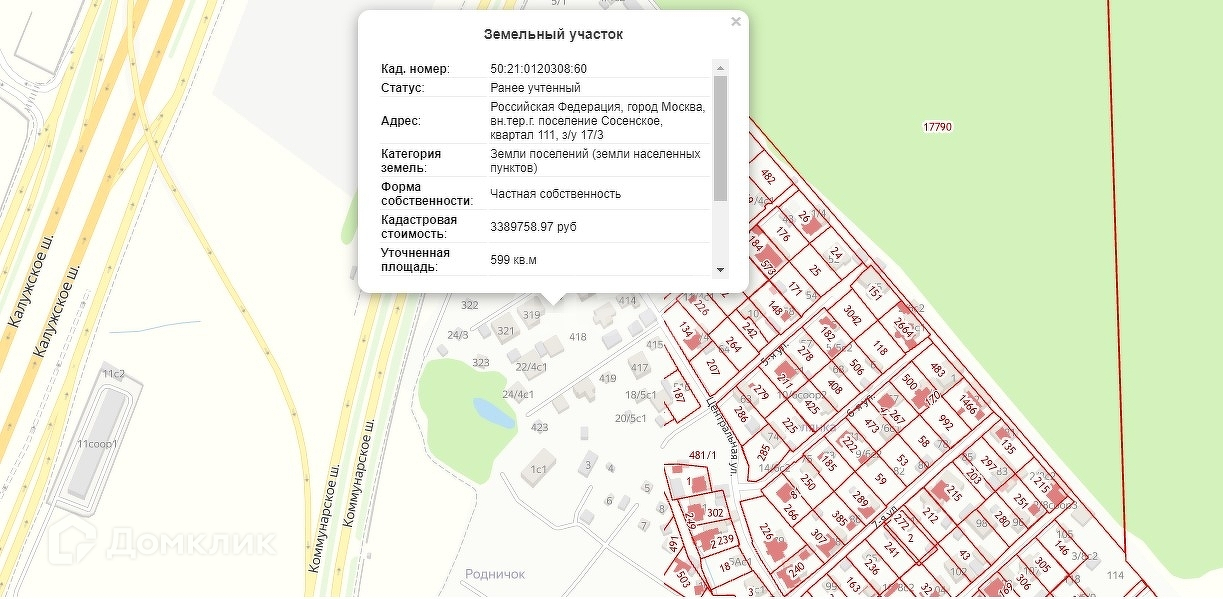1223x599 pixels.
Task: Click the building labeled 11с2
Action: pyautogui.click(x=113, y=374)
